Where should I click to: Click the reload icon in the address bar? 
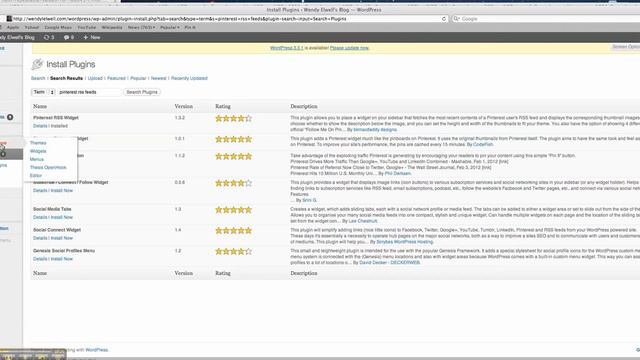[444, 19]
